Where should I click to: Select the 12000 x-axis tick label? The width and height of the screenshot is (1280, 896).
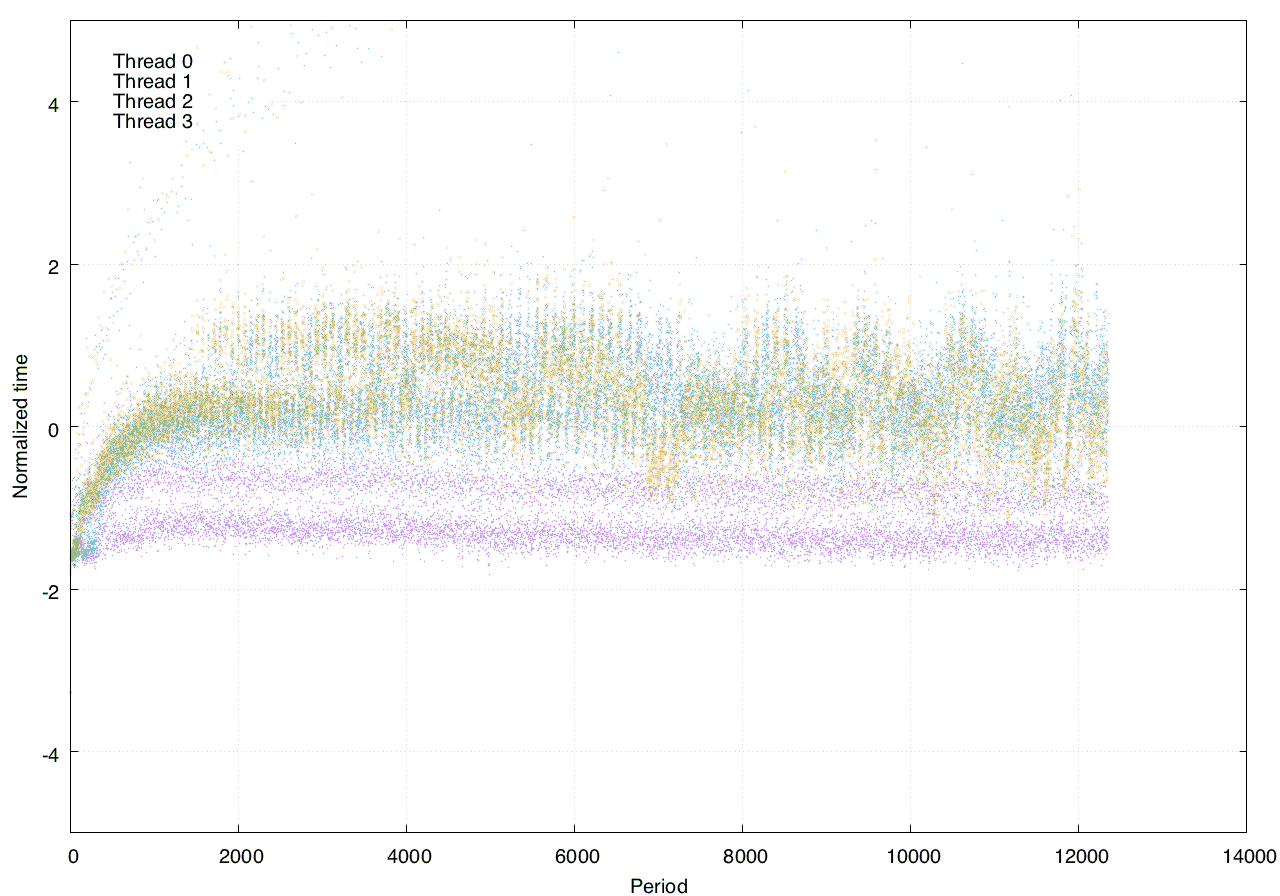coord(1078,856)
